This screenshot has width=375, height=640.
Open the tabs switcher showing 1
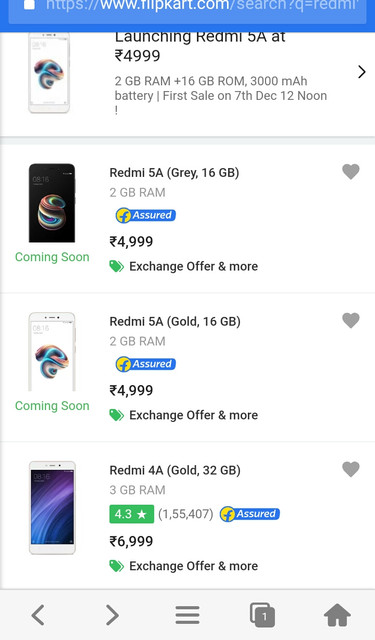click(262, 615)
